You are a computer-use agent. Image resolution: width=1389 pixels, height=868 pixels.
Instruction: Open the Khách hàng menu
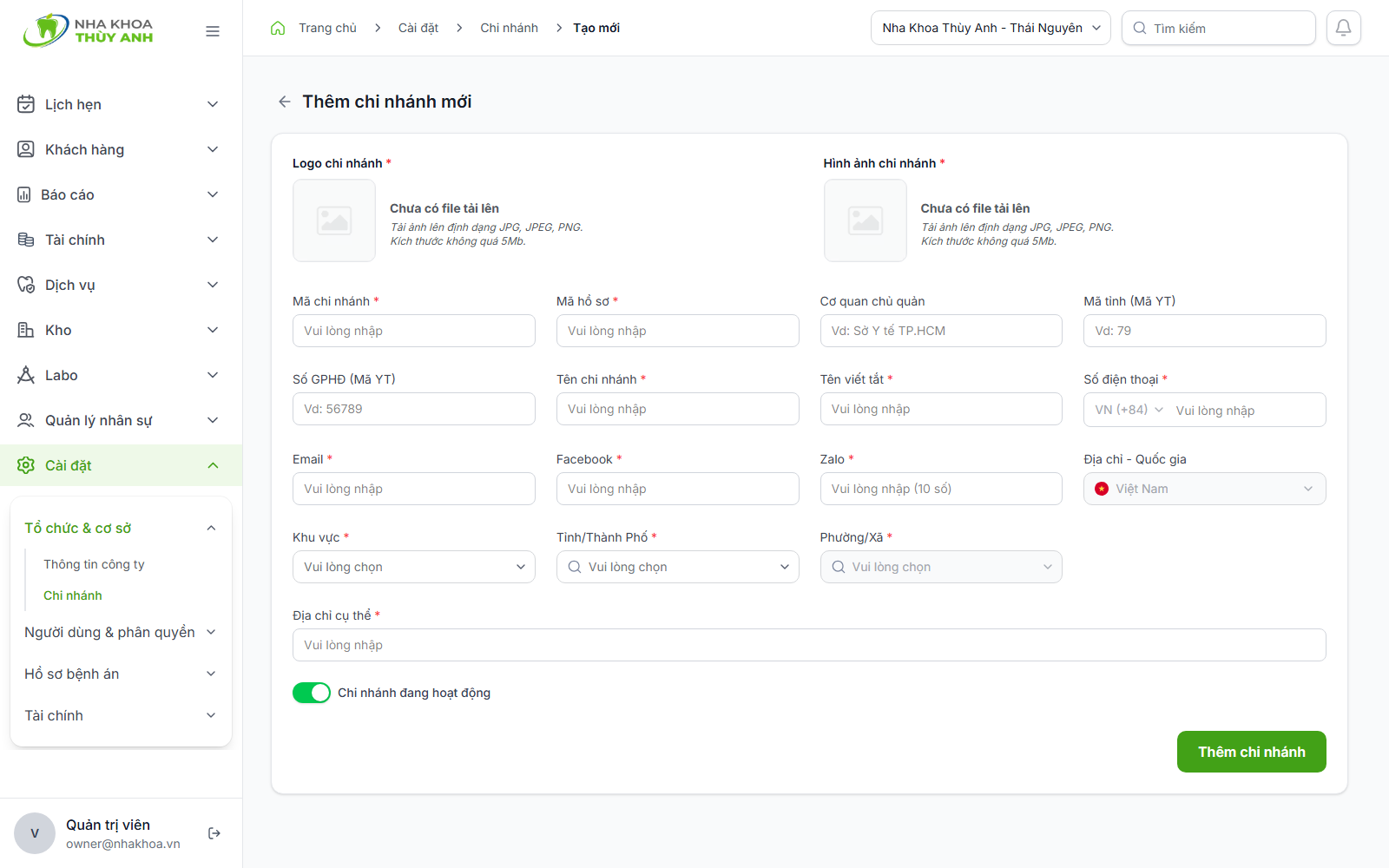121,149
